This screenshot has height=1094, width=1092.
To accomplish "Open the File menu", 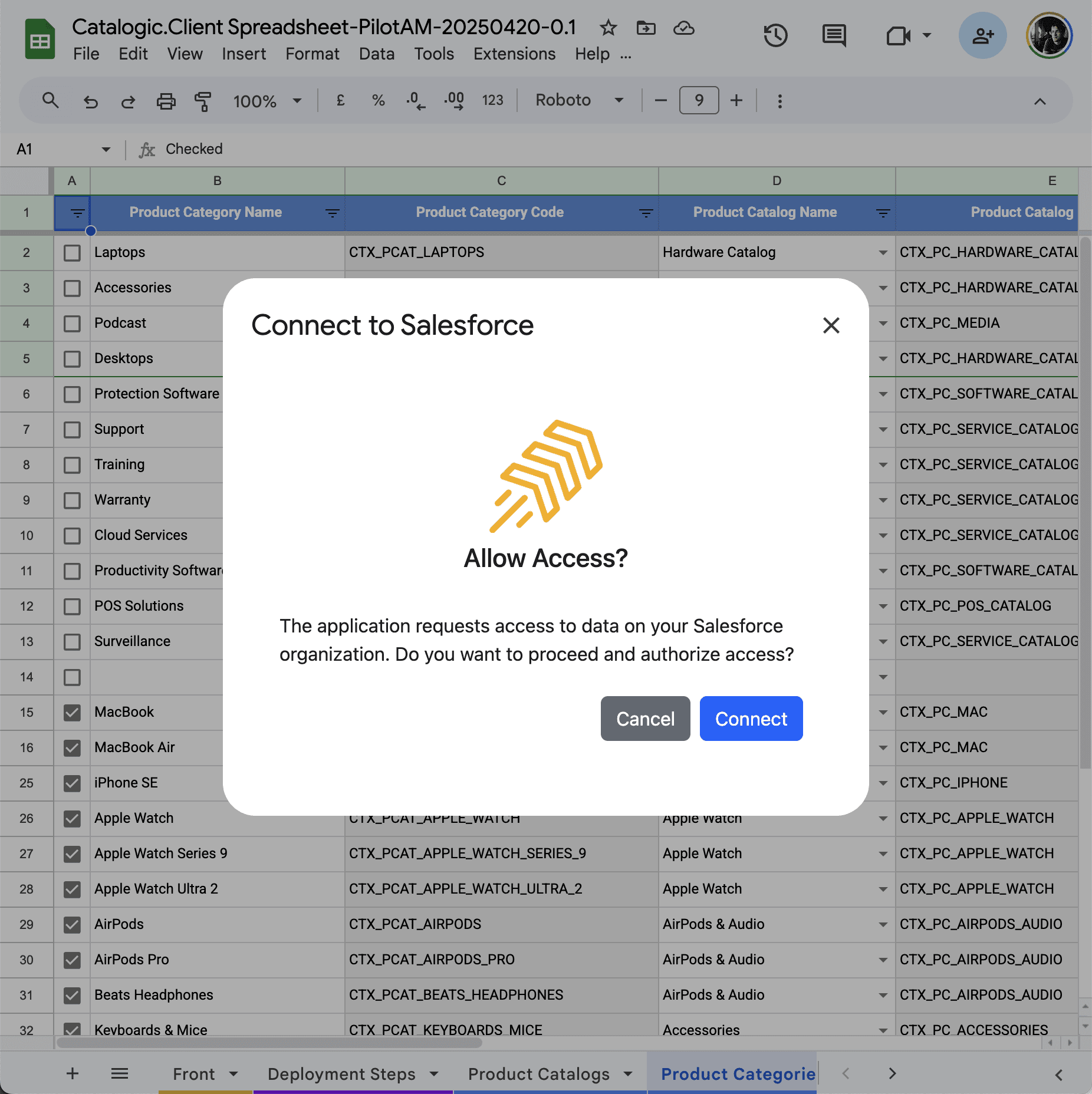I will pos(86,54).
